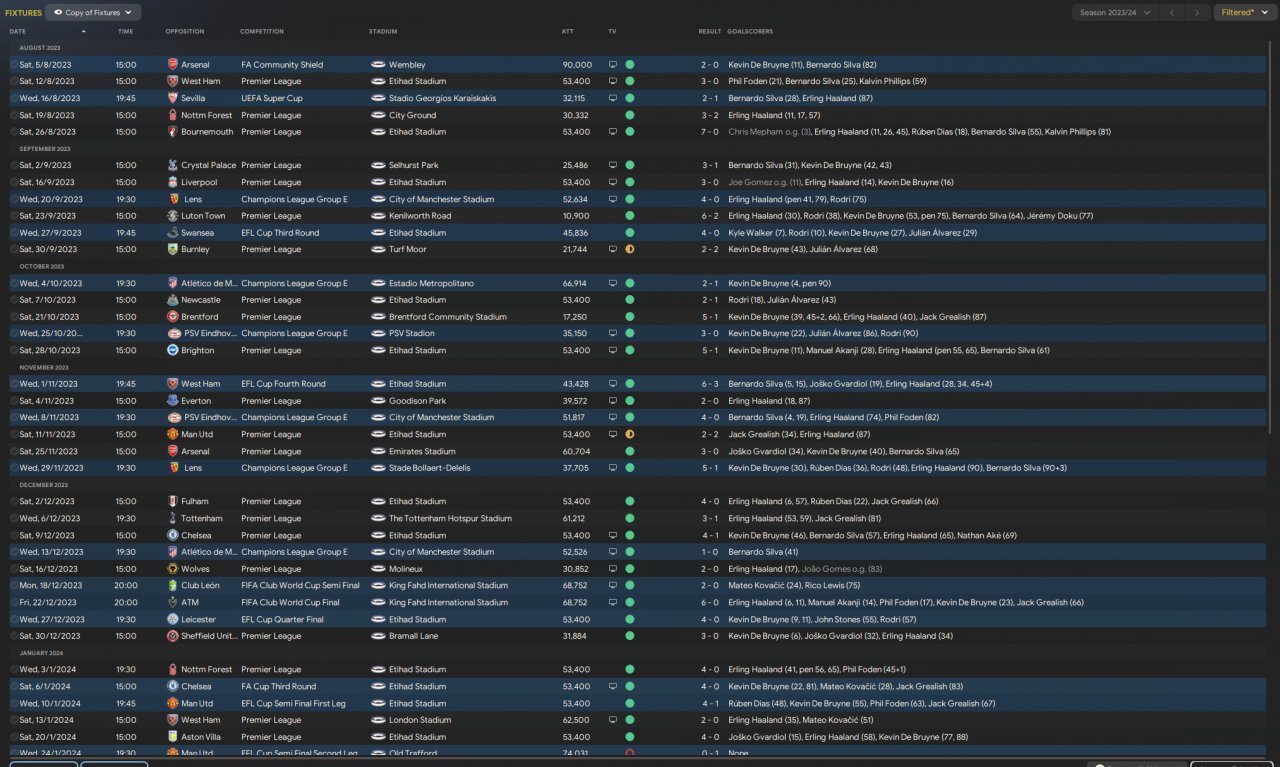Open the FIFA Club World Cup Final link
1280x767 pixels.
(291, 602)
